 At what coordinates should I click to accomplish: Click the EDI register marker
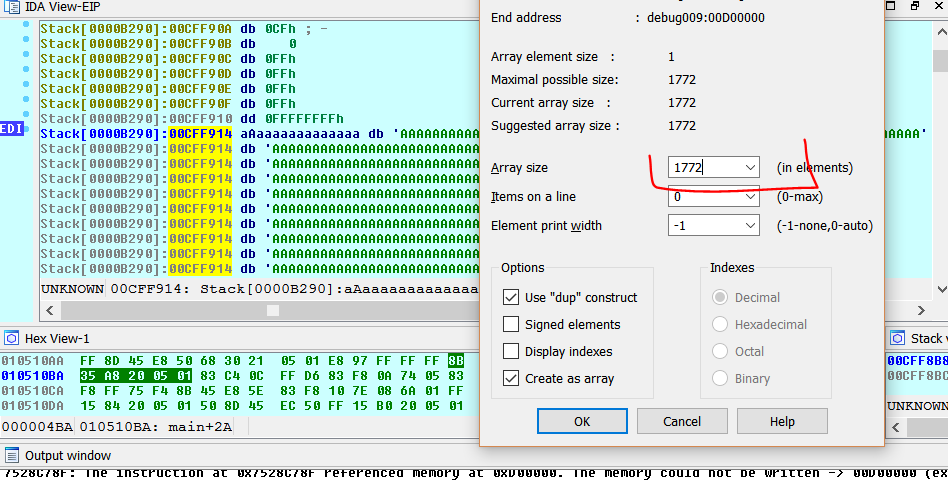pos(11,129)
